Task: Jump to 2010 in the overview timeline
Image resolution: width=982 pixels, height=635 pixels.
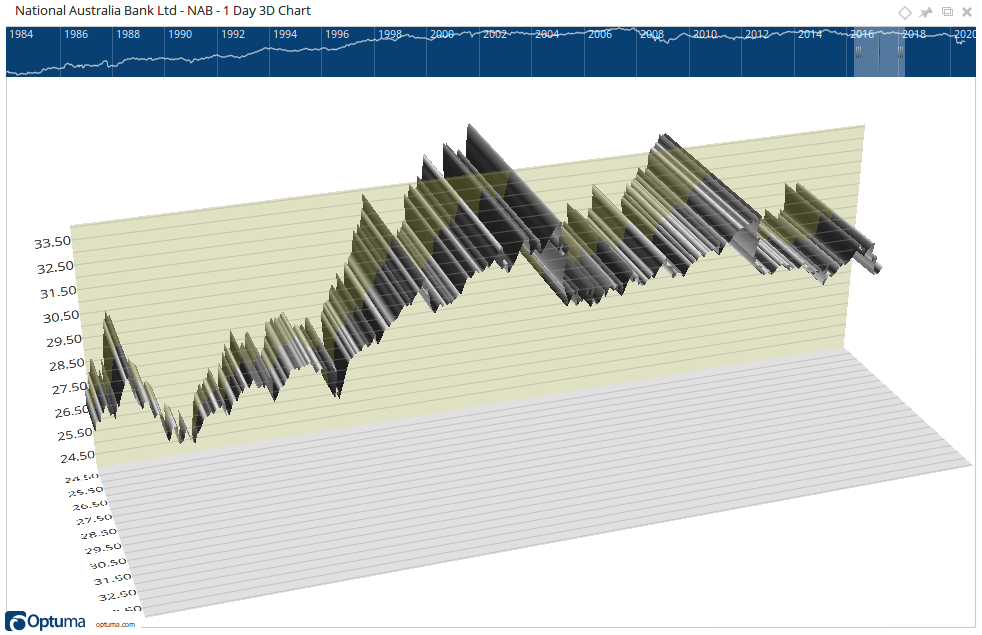Action: pyautogui.click(x=705, y=34)
